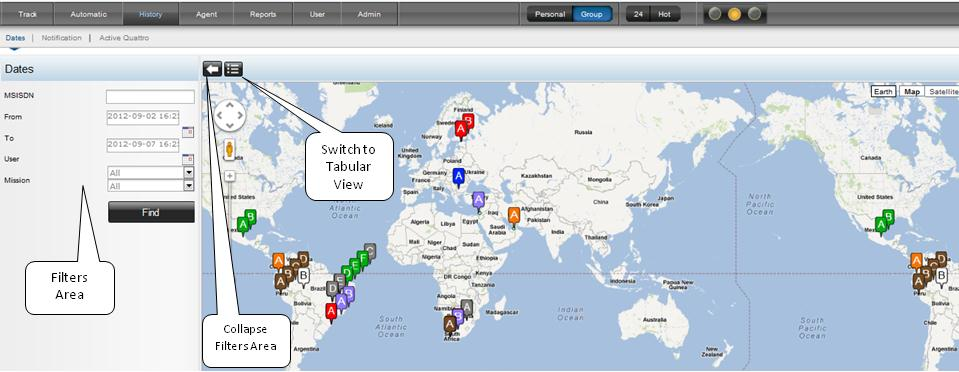The height and width of the screenshot is (372, 959).
Task: Open calendar picker beside To date
Action: pos(188,159)
